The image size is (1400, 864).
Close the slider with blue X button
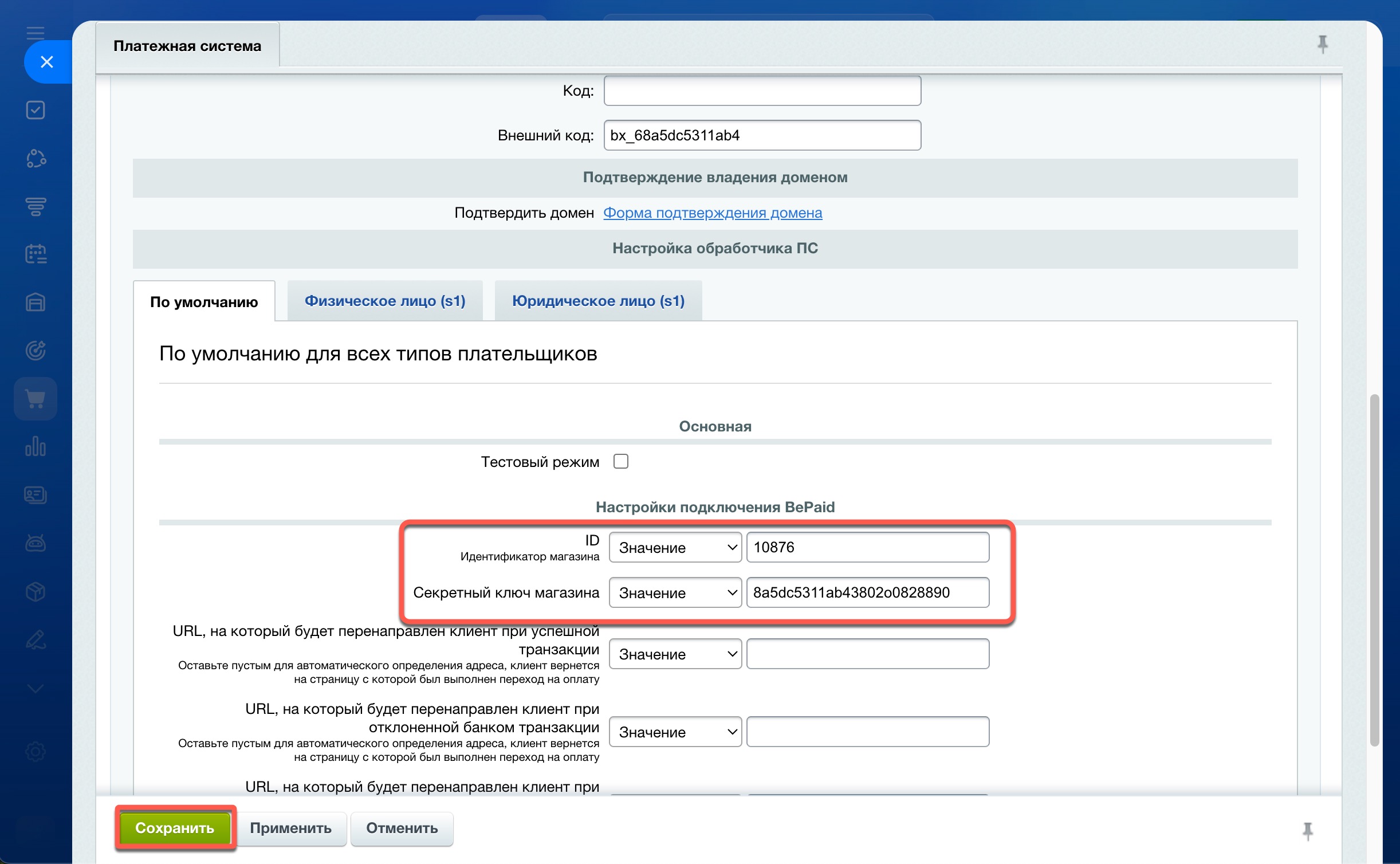[47, 62]
